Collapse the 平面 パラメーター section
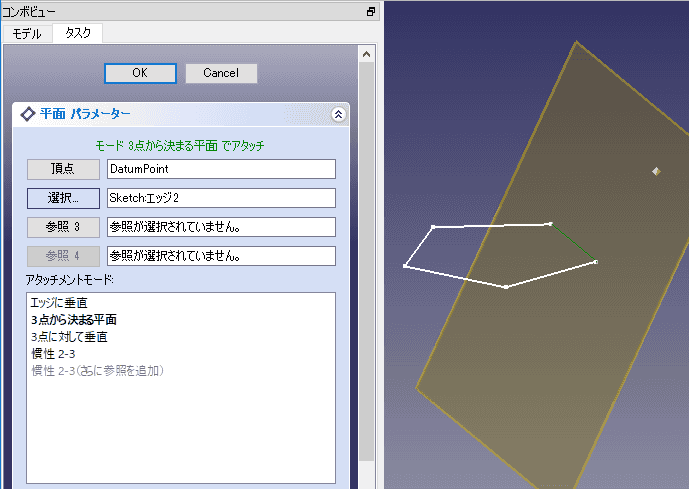The width and height of the screenshot is (689, 489). (x=338, y=115)
